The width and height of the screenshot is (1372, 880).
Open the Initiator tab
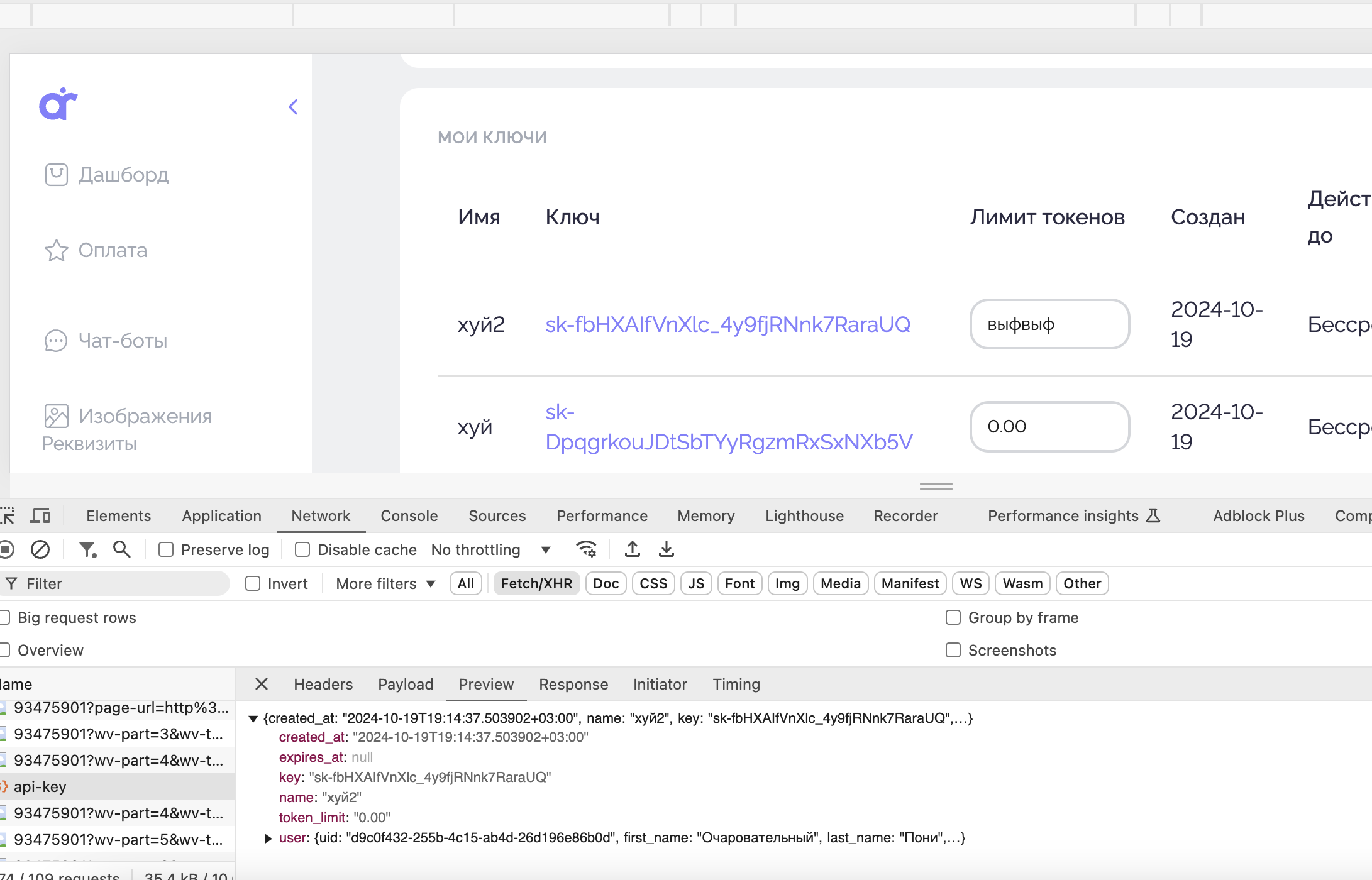pos(660,684)
